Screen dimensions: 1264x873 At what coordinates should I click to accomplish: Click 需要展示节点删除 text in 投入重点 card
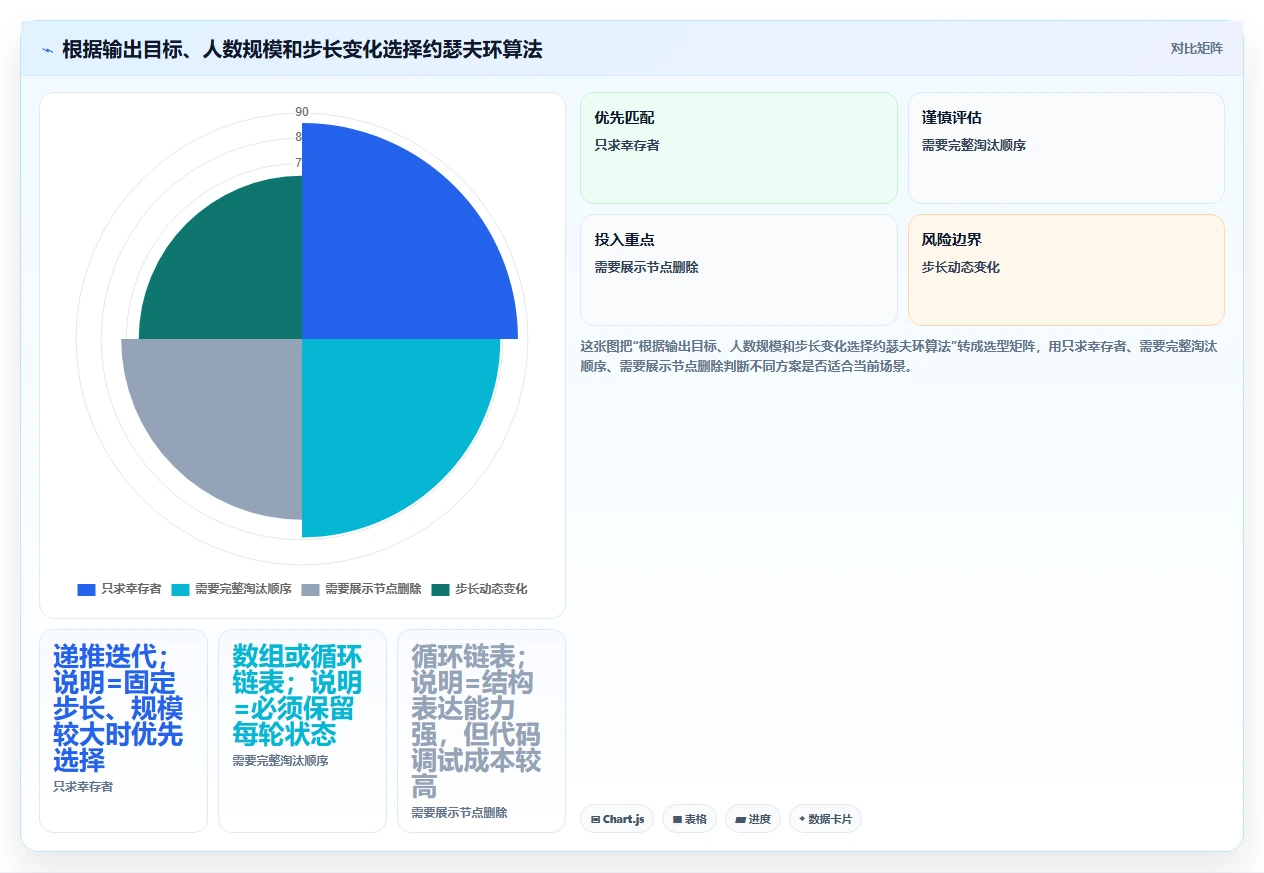(646, 267)
